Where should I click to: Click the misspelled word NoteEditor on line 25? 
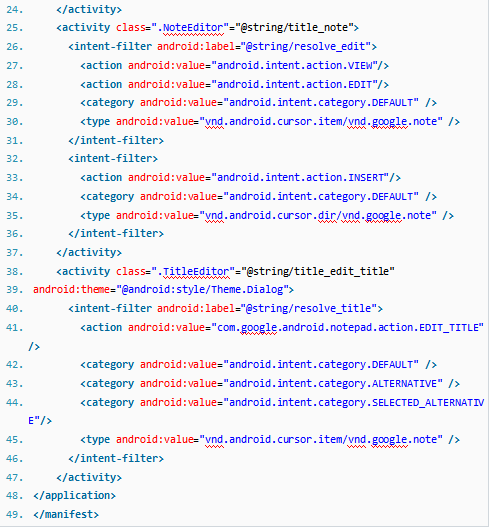(x=193, y=27)
